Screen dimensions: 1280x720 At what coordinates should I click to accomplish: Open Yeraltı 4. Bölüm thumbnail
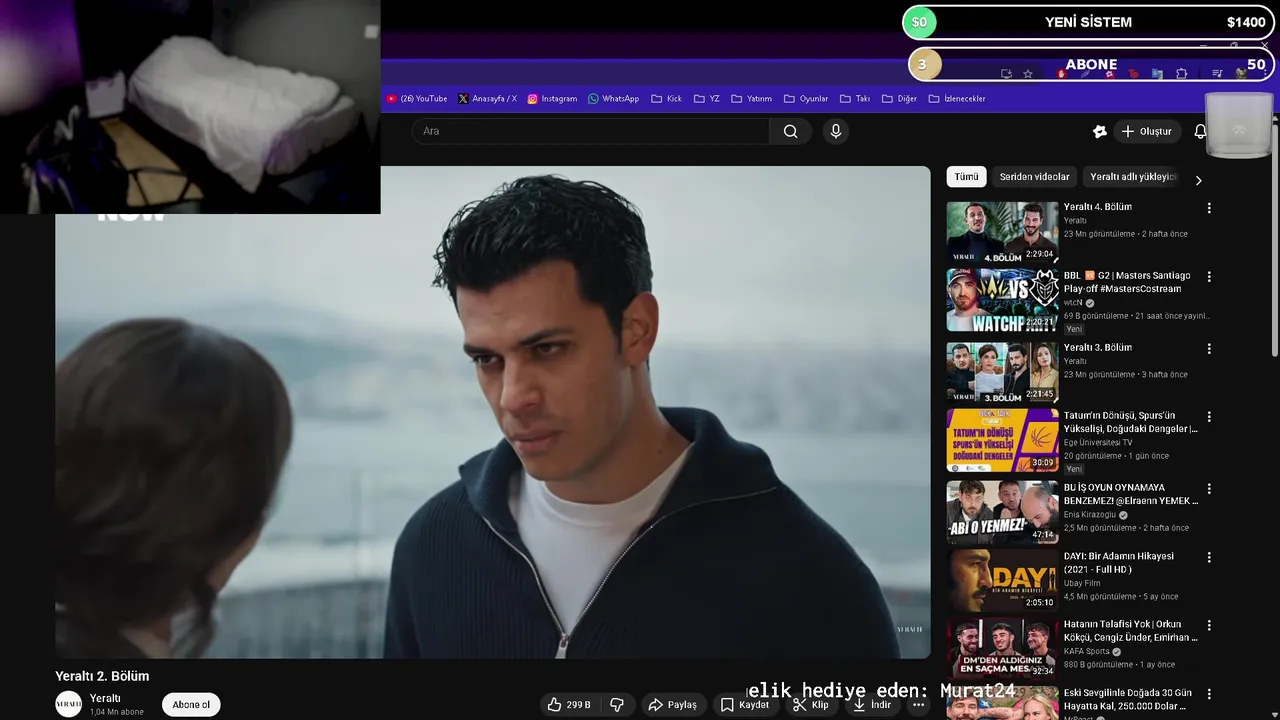tap(1002, 232)
